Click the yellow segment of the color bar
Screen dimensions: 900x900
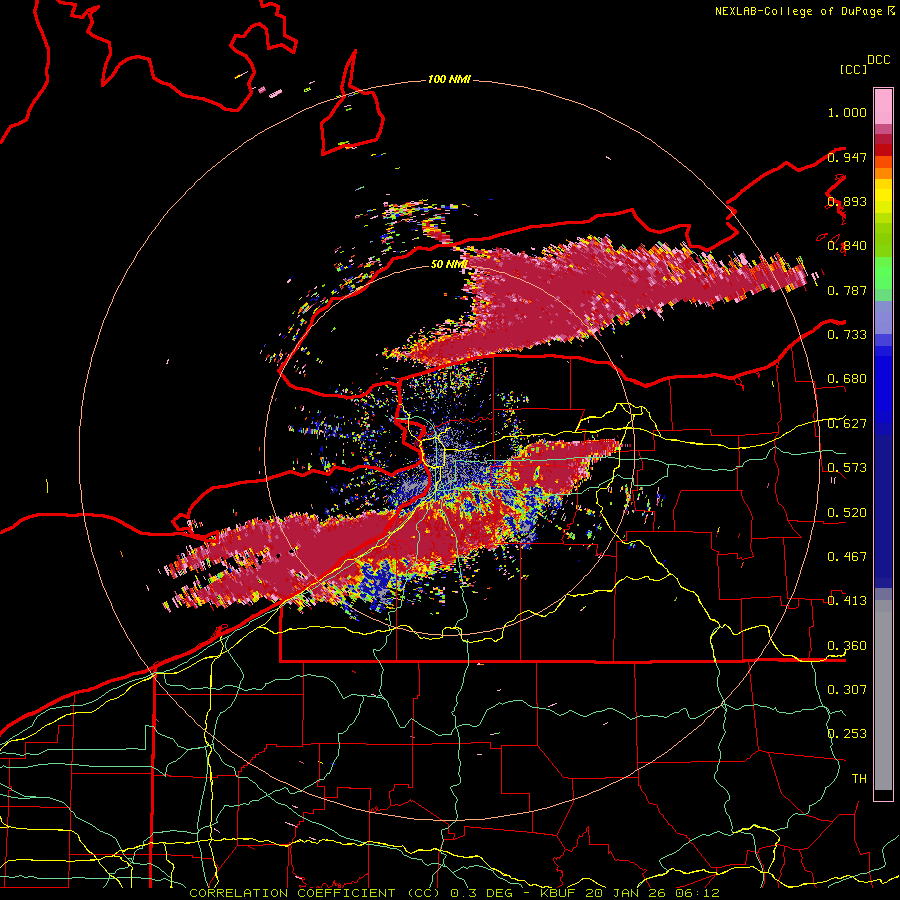(x=883, y=197)
